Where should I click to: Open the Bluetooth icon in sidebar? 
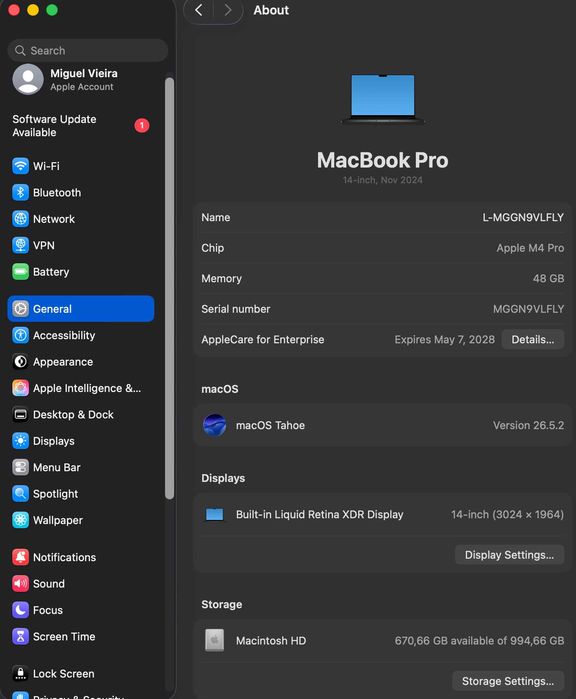21,193
